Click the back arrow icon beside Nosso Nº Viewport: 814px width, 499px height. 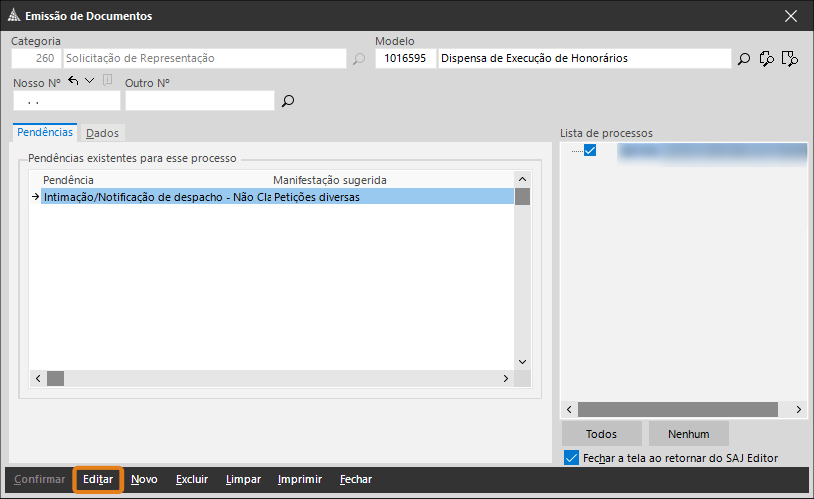(x=74, y=81)
